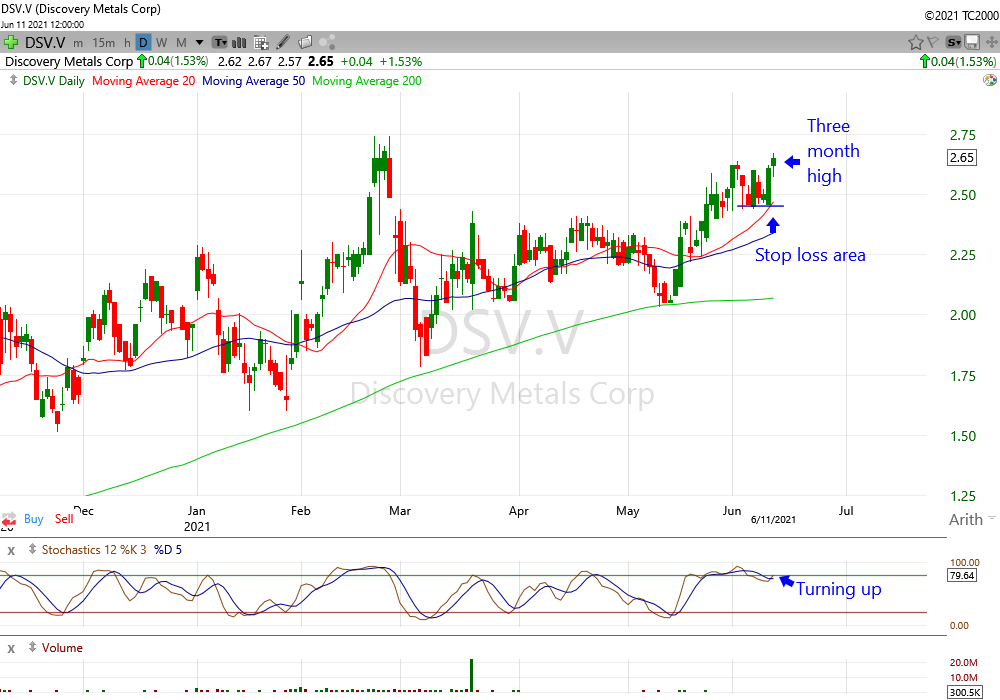The height and width of the screenshot is (700, 1000).
Task: Click the 'Moving Average 50' label
Action: pos(253,81)
